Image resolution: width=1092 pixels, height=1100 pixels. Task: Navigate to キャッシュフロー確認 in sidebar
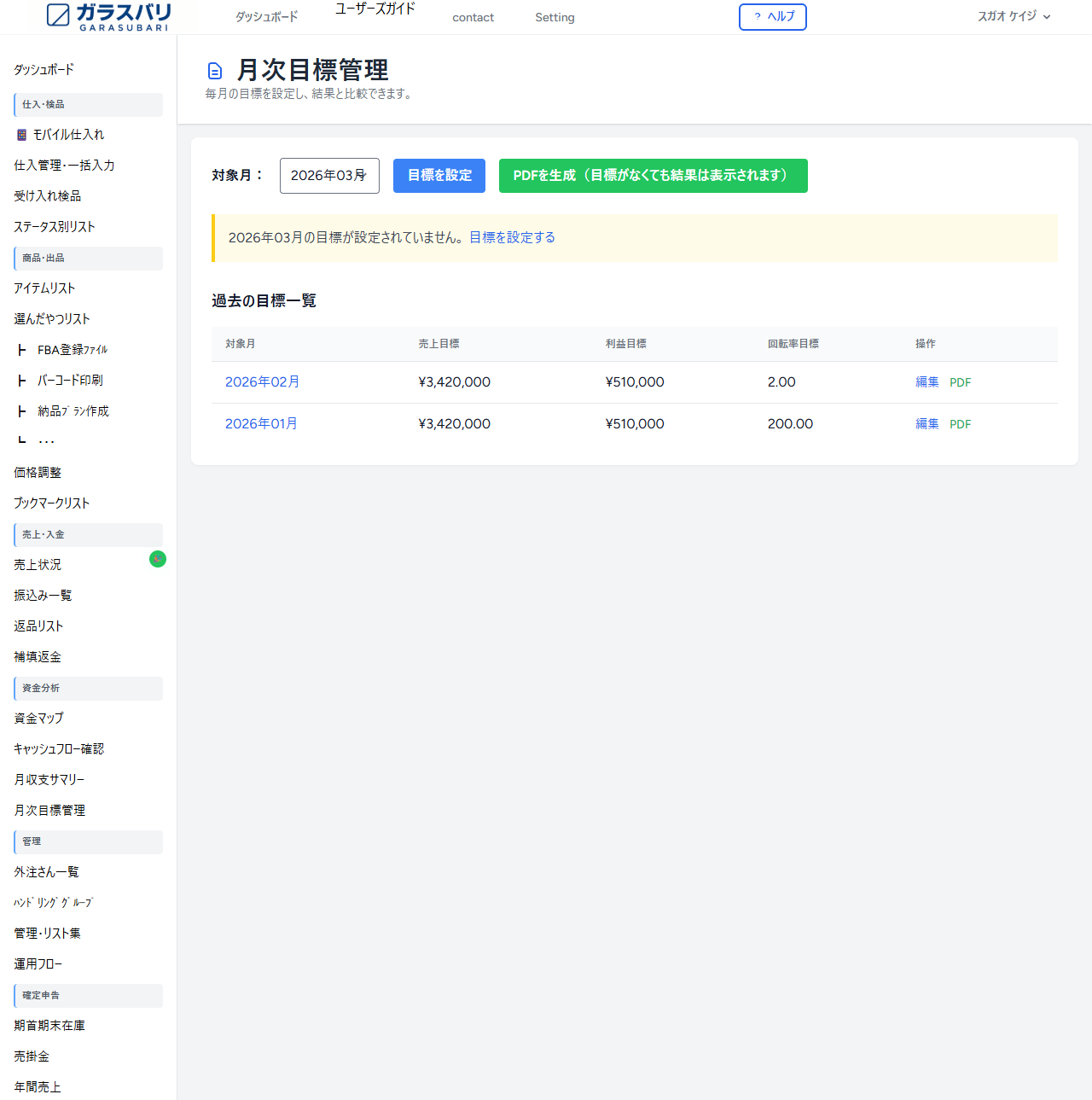click(59, 749)
